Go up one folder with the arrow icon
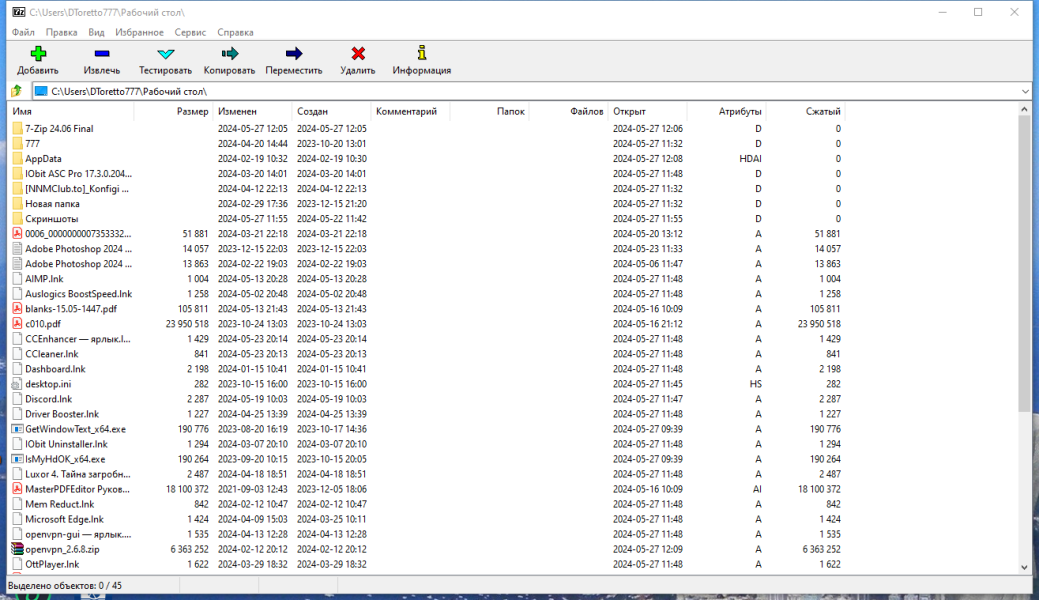Viewport: 1039px width, 600px height. 17,91
